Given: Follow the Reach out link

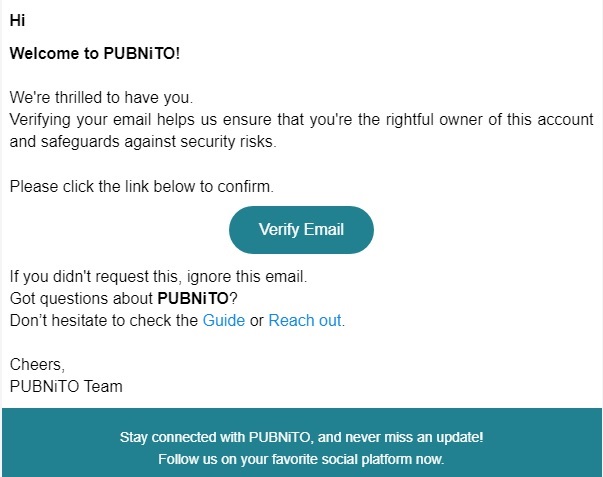Looking at the screenshot, I should pyautogui.click(x=305, y=321).
